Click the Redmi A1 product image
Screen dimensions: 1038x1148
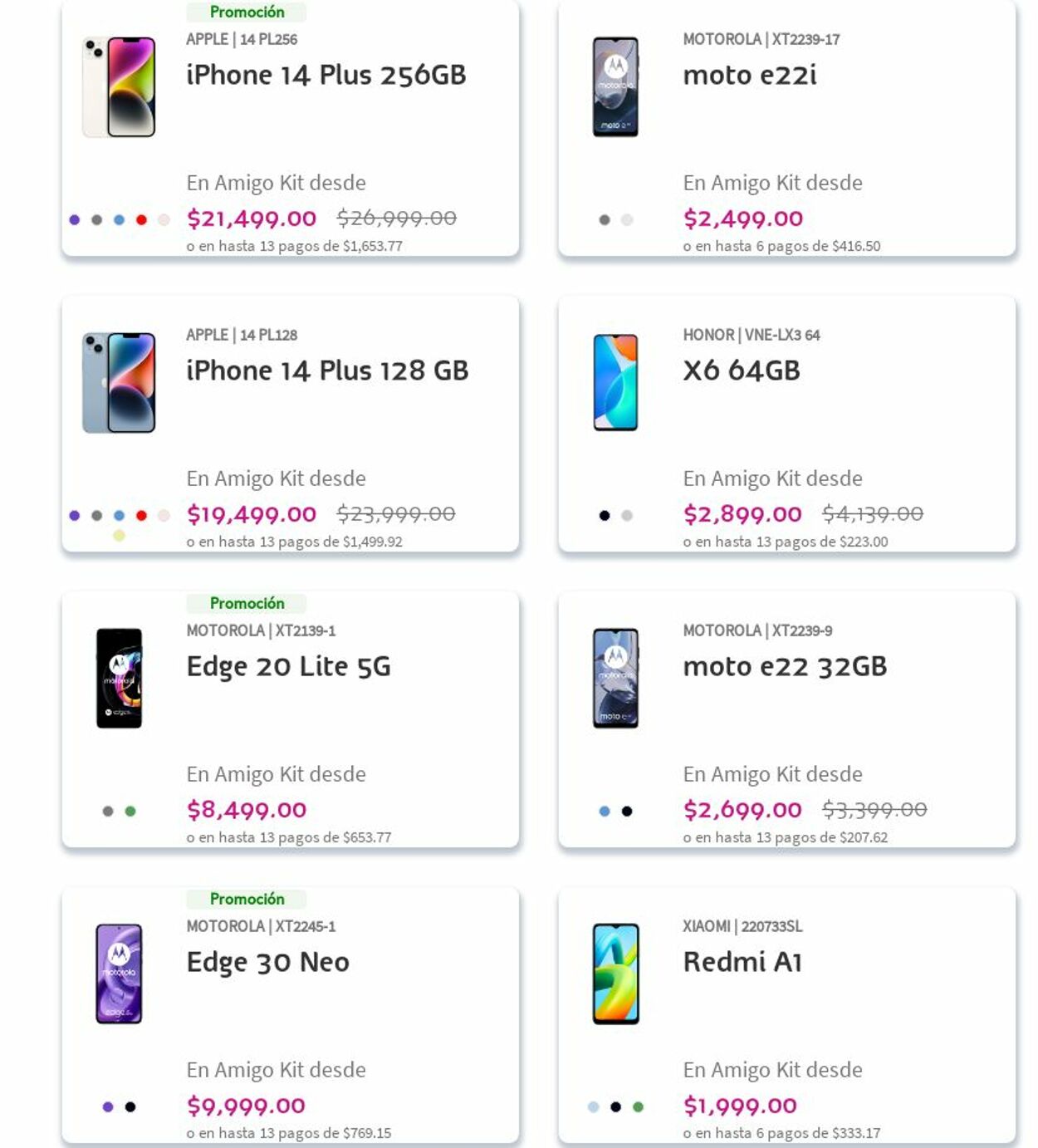click(x=615, y=974)
